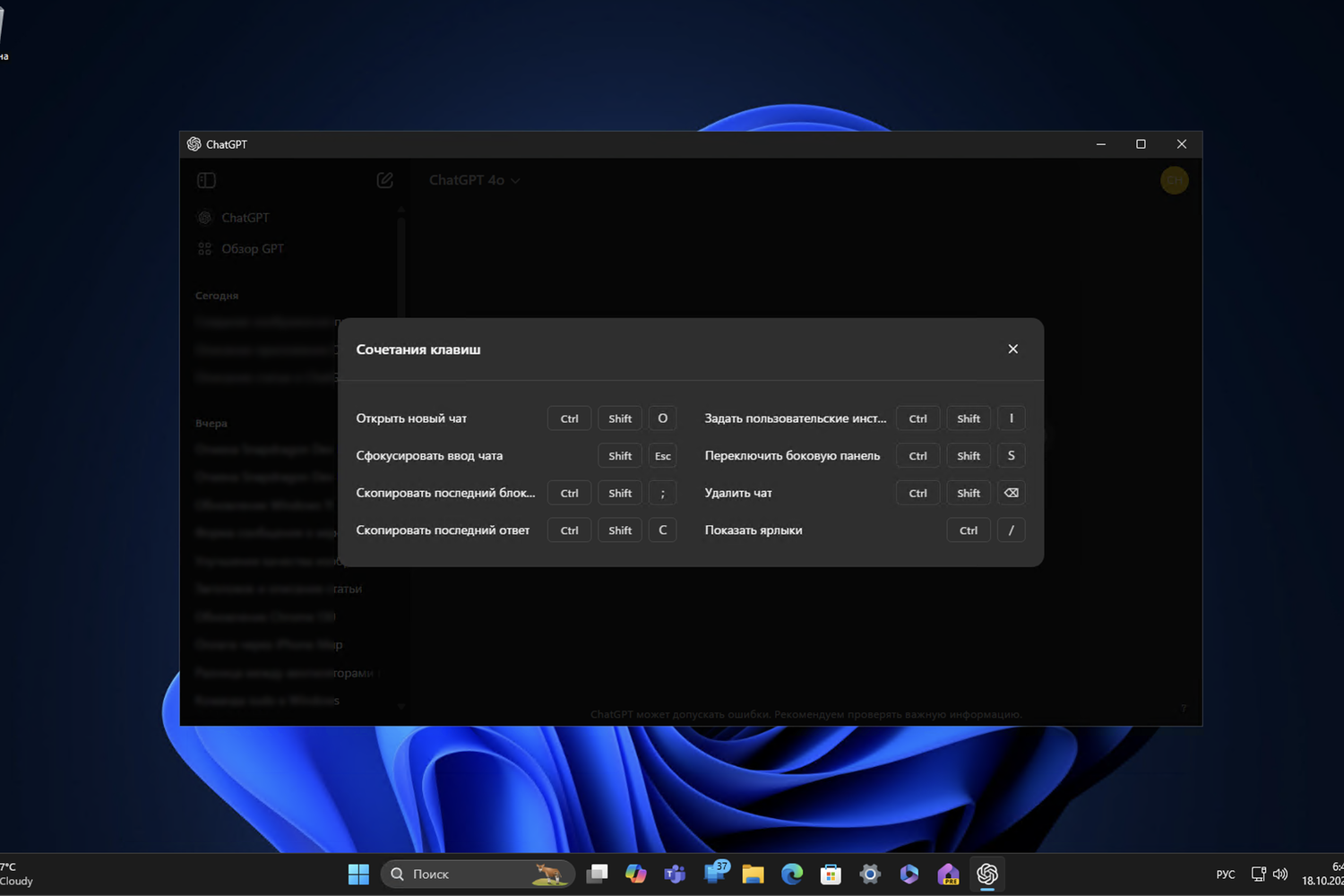
Task: Click the "I" key cap
Action: click(1011, 418)
